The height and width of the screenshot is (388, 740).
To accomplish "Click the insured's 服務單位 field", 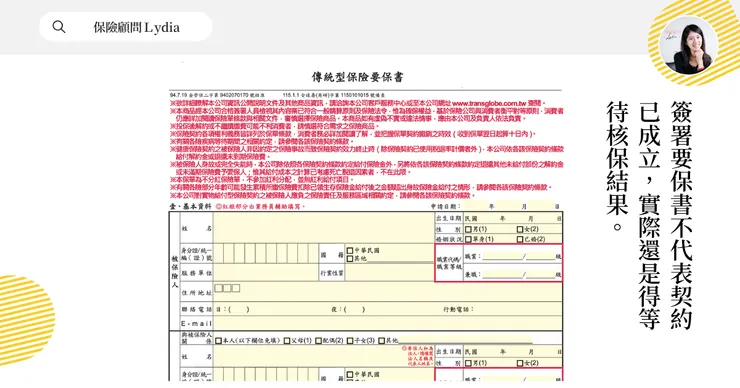I will pos(266,273).
